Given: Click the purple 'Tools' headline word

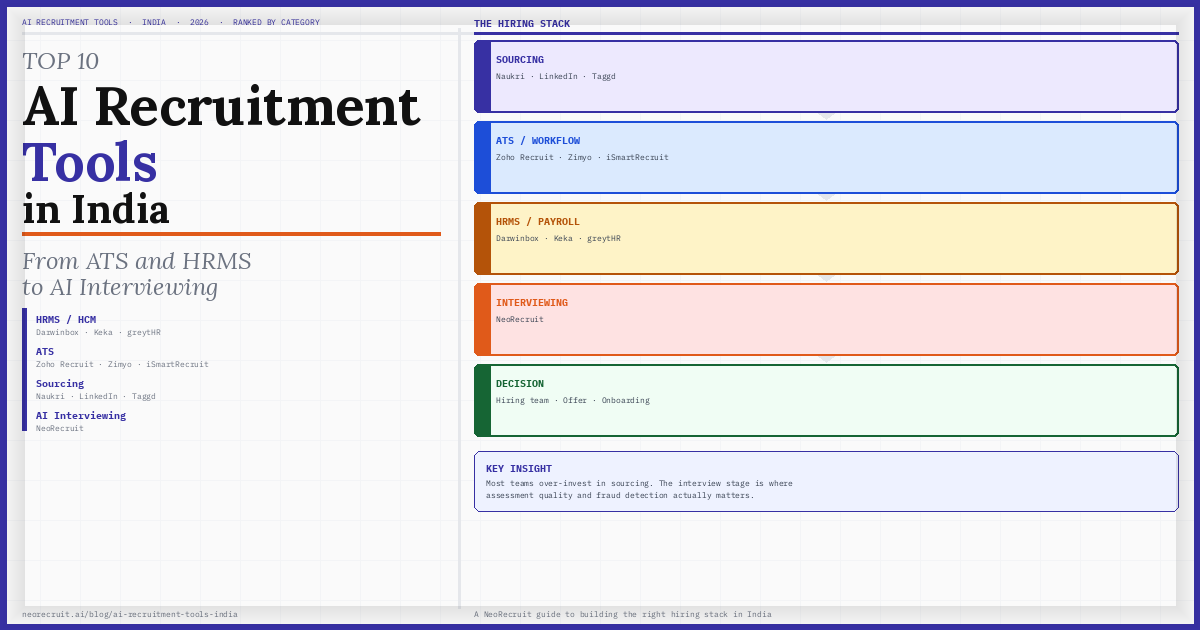Looking at the screenshot, I should pos(90,163).
